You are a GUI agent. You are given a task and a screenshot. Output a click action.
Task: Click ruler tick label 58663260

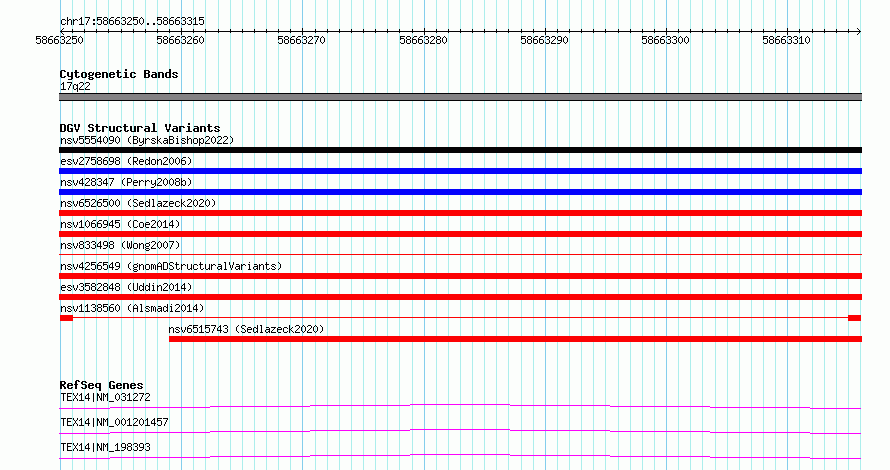coord(180,40)
